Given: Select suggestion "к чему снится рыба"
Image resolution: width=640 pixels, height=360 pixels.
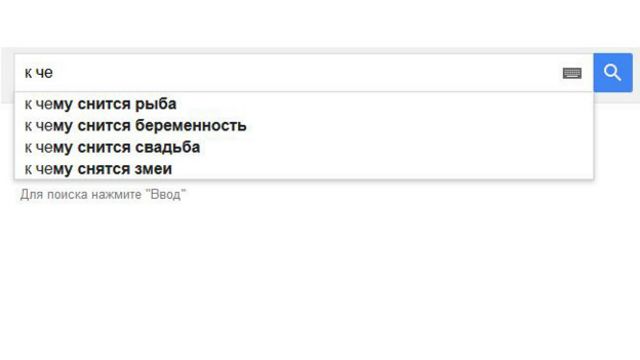Looking at the screenshot, I should click(304, 104).
